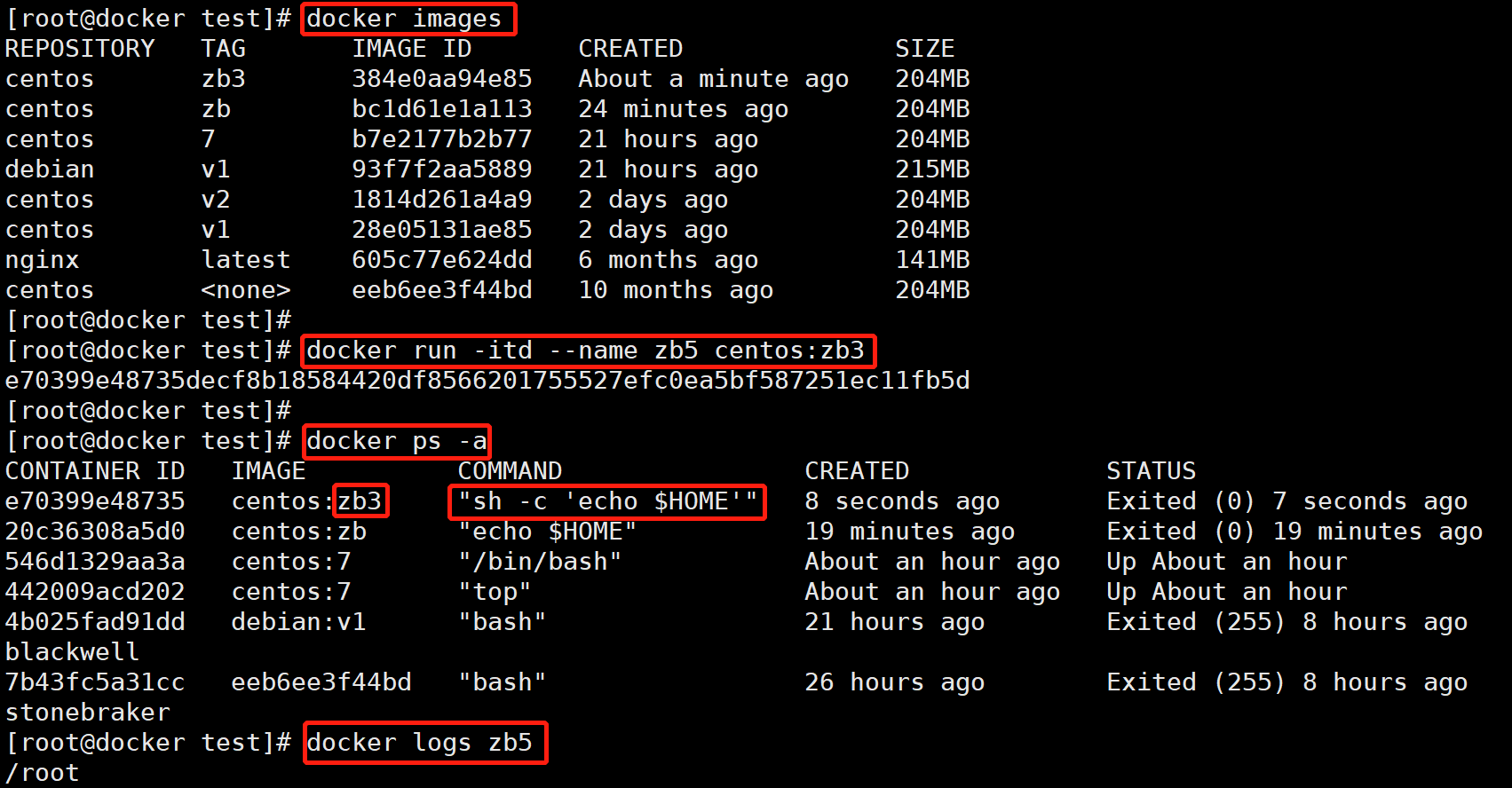Select image ID 93f7f2aa5889
1512x788 pixels.
point(442,169)
